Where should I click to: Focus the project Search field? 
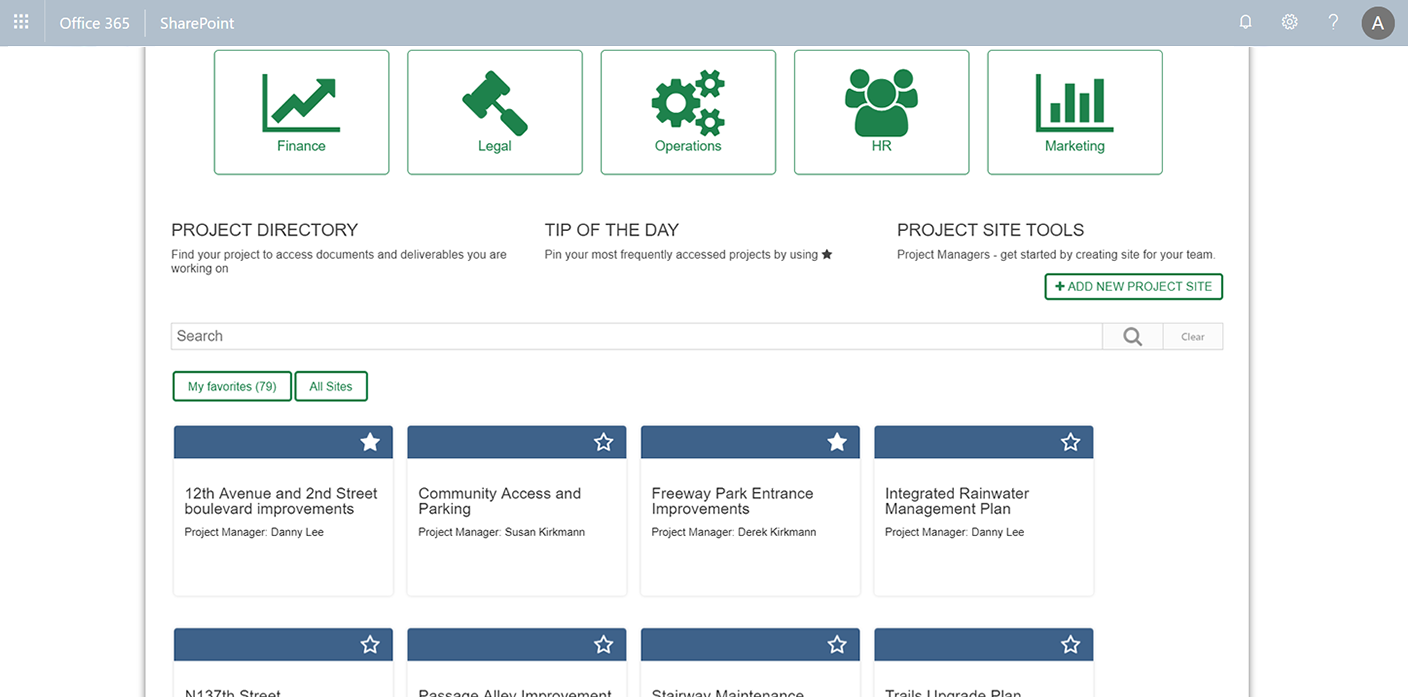pos(637,336)
